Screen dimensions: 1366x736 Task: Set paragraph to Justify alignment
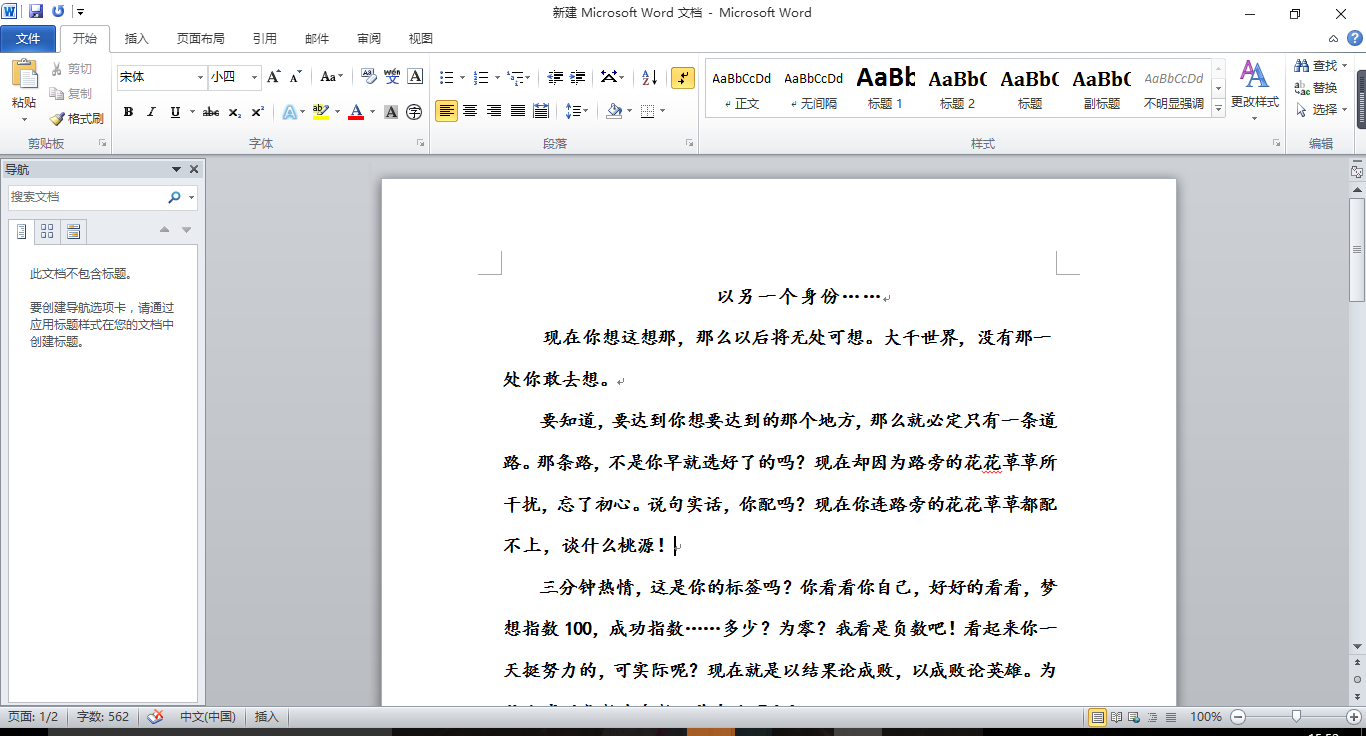point(517,111)
